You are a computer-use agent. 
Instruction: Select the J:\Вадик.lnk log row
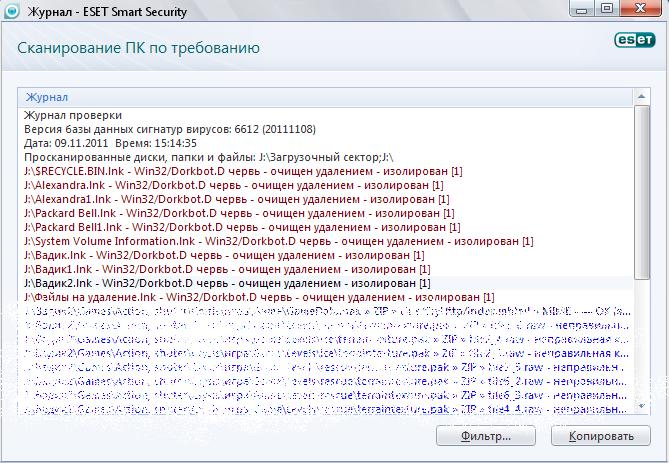[x=326, y=255]
